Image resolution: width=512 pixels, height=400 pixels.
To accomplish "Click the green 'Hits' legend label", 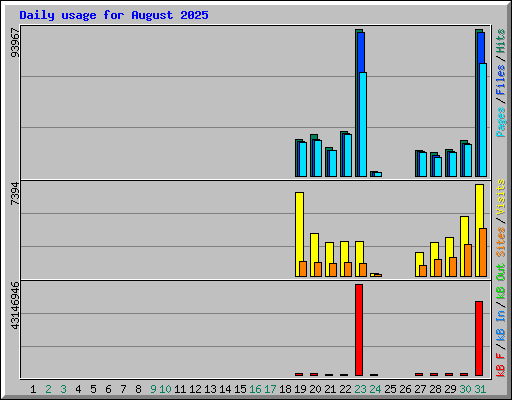I will 501,41.
